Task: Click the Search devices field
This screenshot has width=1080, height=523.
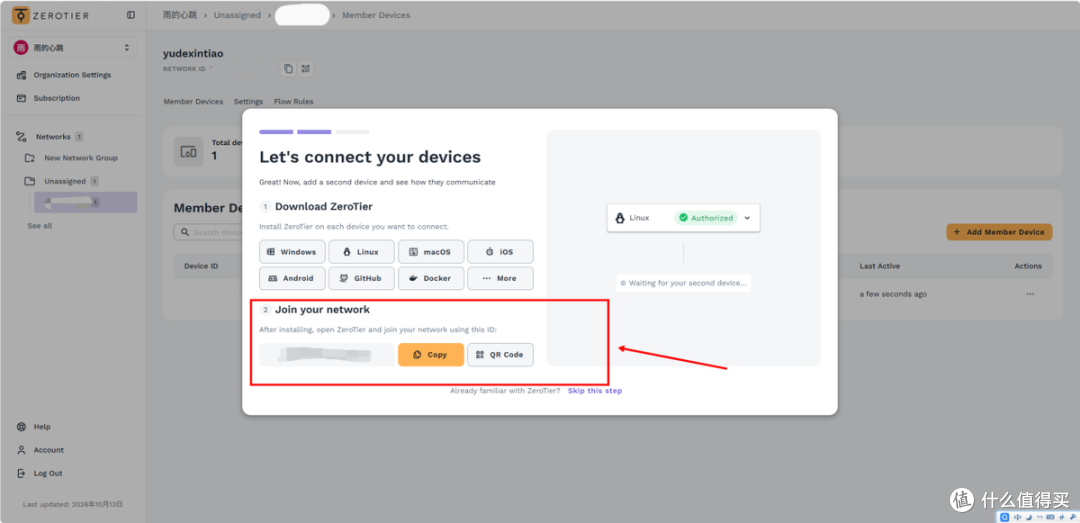Action: point(207,232)
